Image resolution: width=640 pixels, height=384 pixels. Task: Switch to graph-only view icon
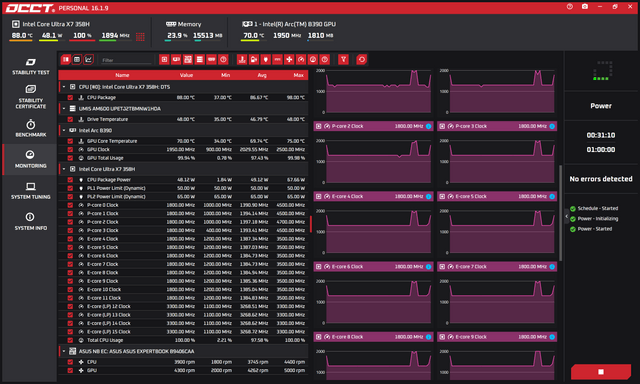pyautogui.click(x=89, y=60)
